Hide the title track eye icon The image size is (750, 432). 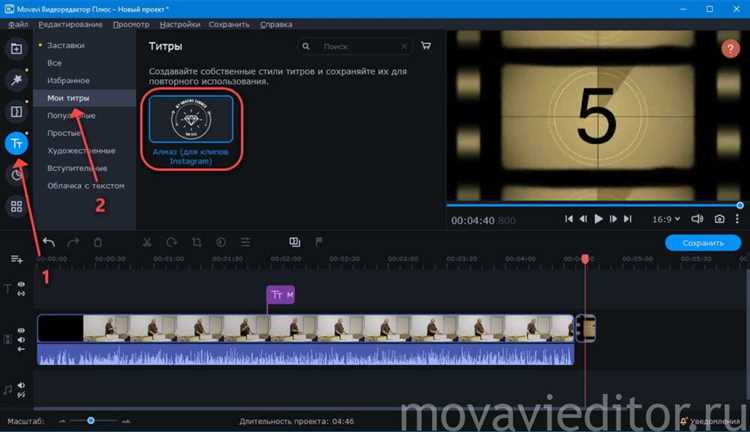pyautogui.click(x=21, y=284)
